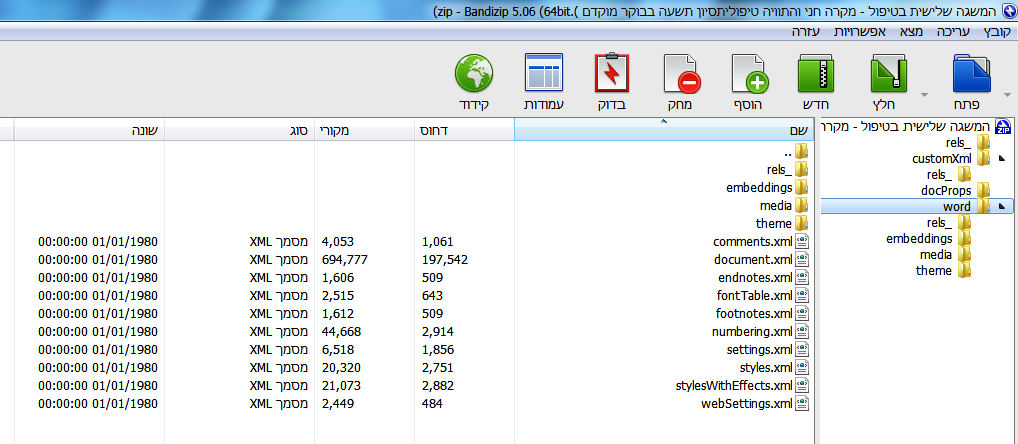Click the מחק (Delete) toolbar icon
The height and width of the screenshot is (444, 1018).
pyautogui.click(x=682, y=73)
